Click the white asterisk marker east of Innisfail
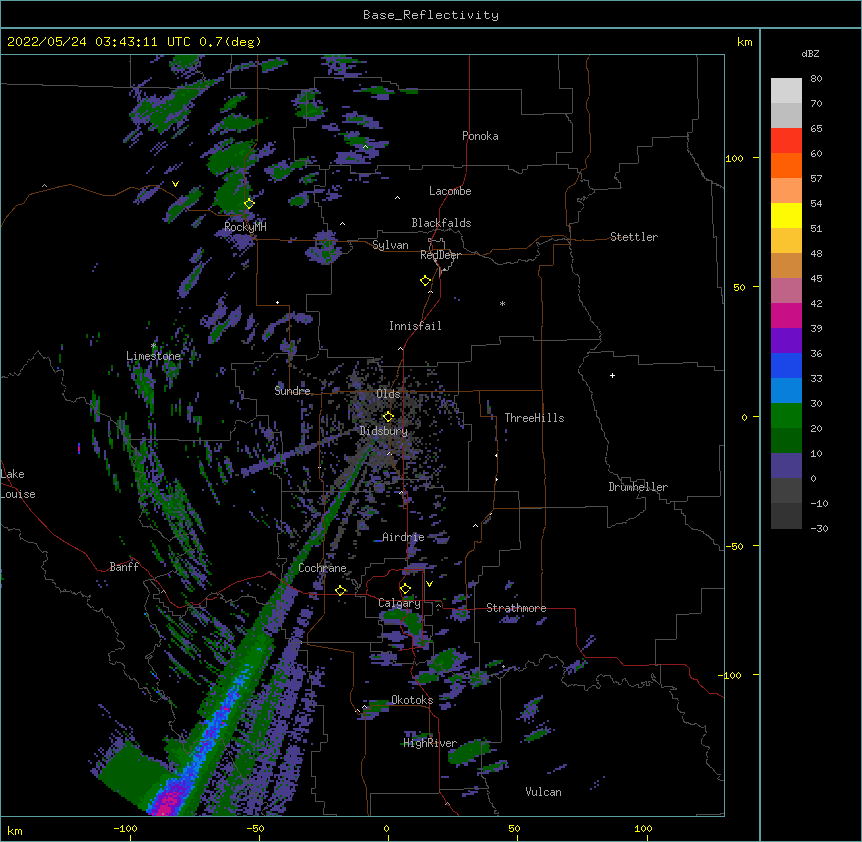The width and height of the screenshot is (862, 842). (x=502, y=304)
